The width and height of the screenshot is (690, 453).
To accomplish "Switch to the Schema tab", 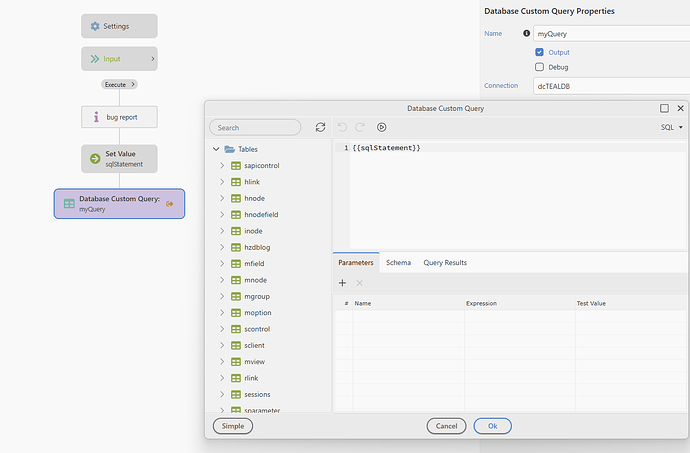I will click(398, 263).
